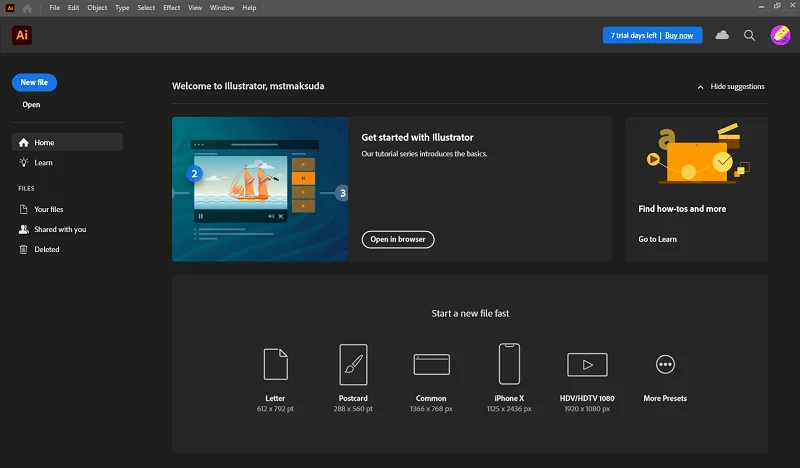Click the Shared with you people icon
Image resolution: width=800 pixels, height=468 pixels.
click(x=23, y=229)
